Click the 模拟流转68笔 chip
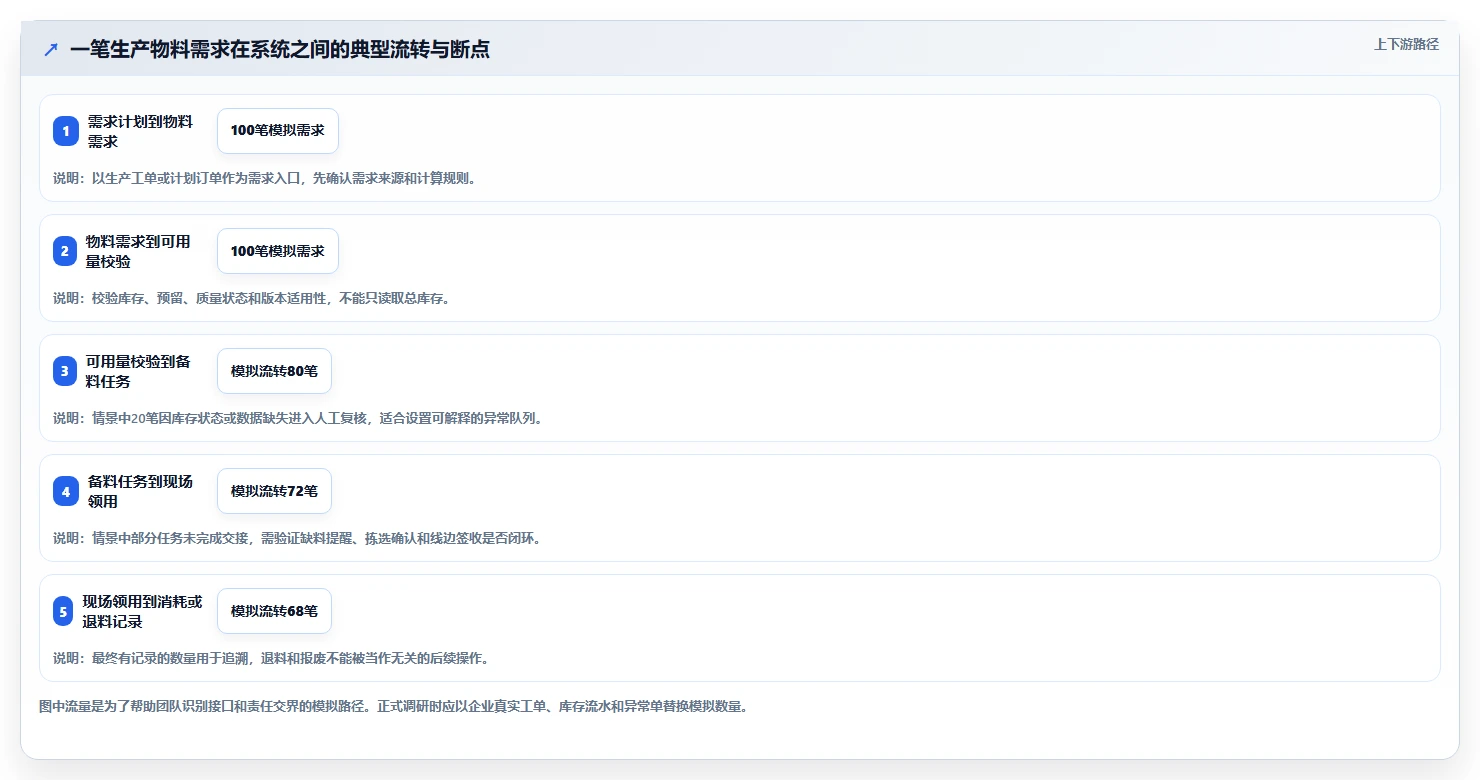The image size is (1480, 780). click(274, 611)
